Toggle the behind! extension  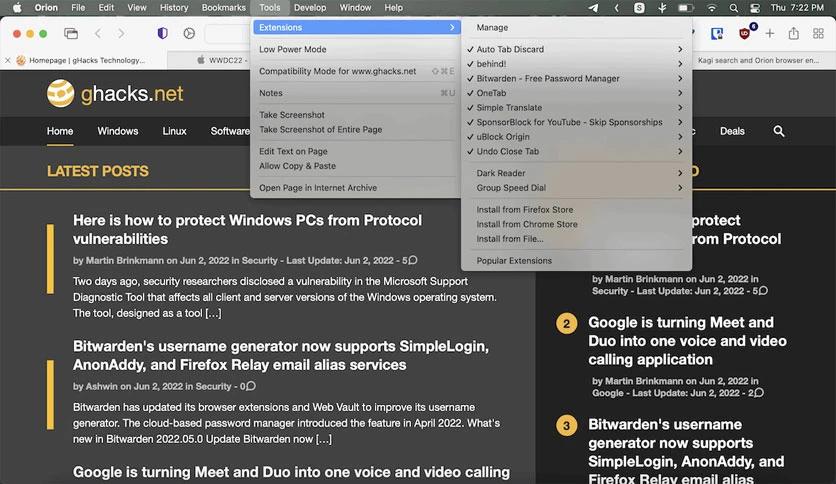tap(575, 63)
